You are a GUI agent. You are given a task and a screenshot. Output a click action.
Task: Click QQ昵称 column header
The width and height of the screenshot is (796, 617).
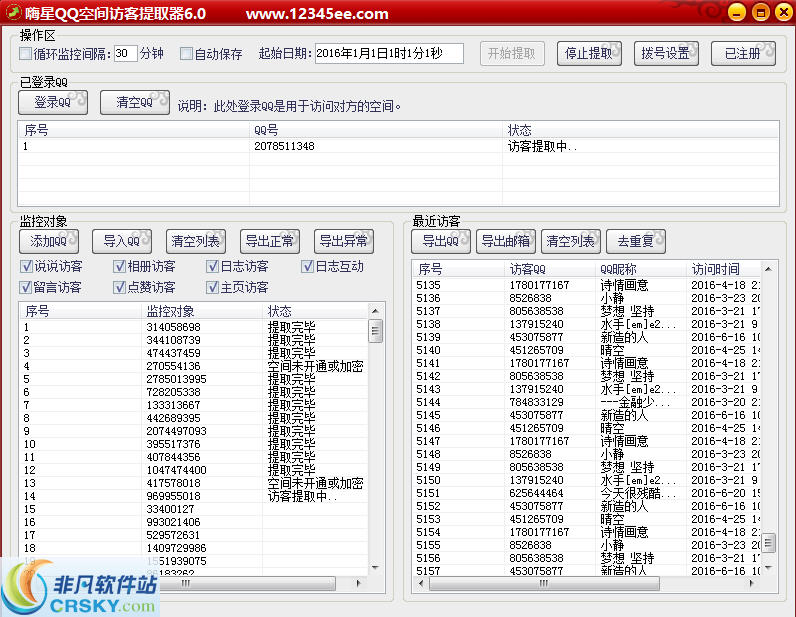point(641,269)
